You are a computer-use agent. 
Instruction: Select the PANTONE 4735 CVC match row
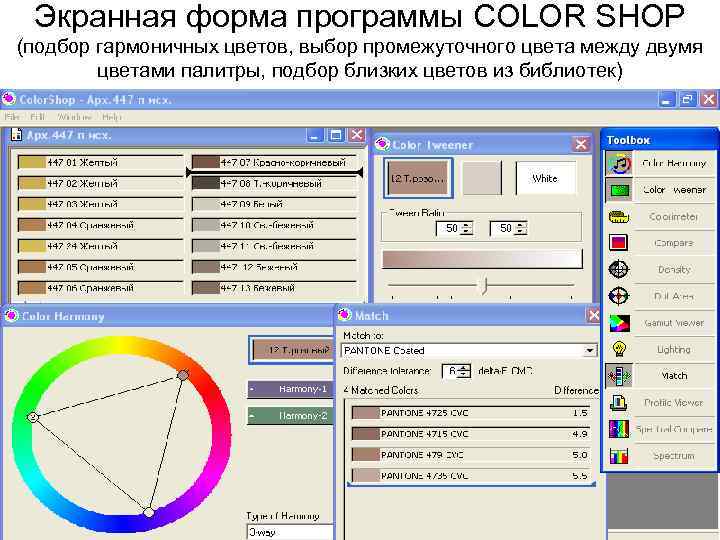coord(470,476)
